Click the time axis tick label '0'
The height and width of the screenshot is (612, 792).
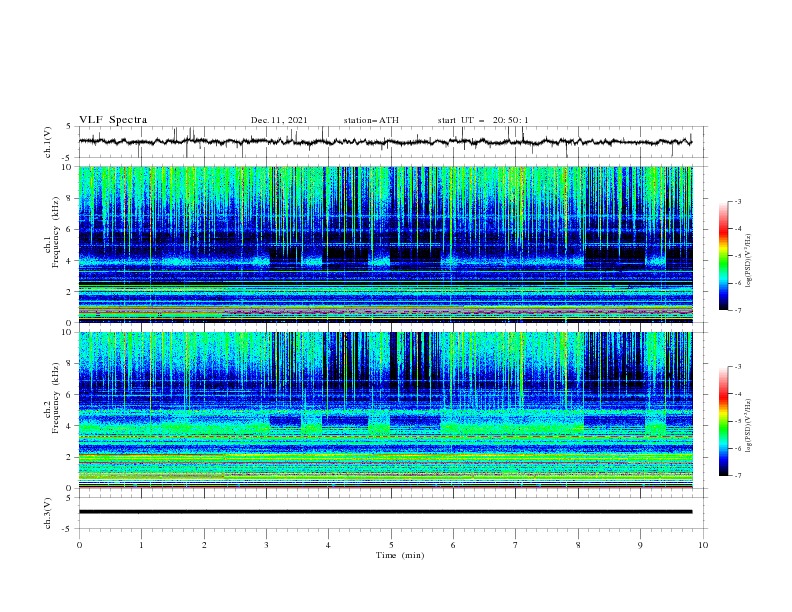79,545
